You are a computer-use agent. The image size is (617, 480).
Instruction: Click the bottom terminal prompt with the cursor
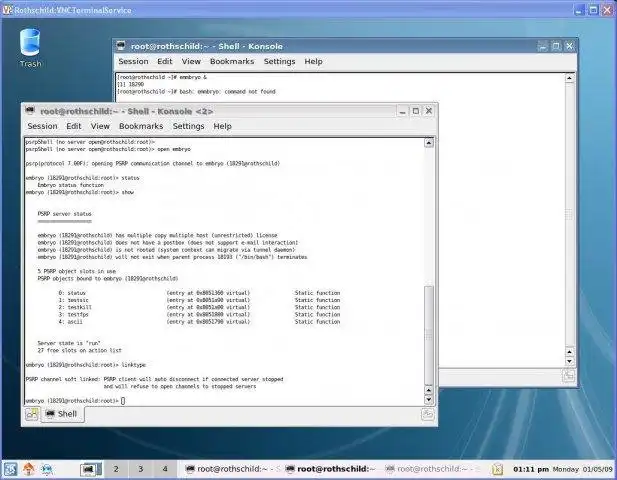(75, 401)
